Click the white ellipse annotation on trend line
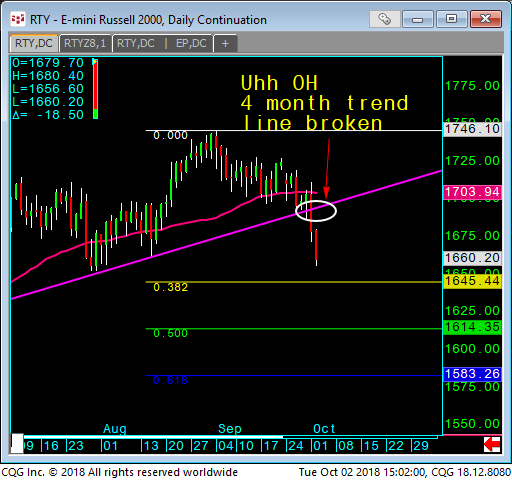 point(316,211)
